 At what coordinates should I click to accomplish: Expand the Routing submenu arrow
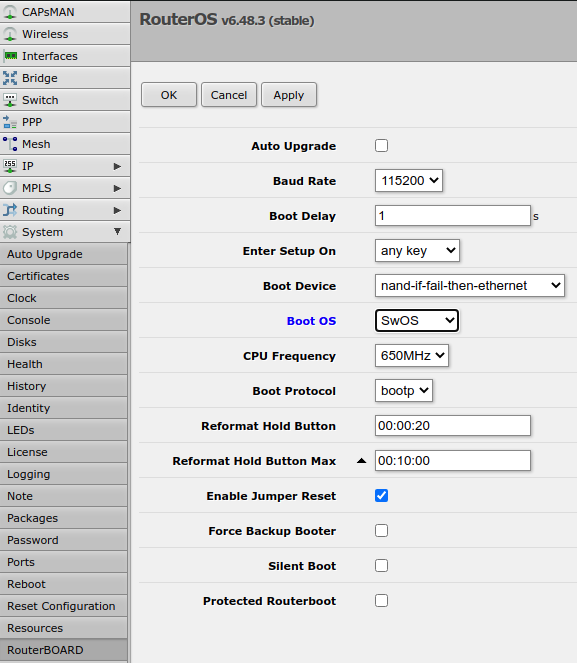118,210
